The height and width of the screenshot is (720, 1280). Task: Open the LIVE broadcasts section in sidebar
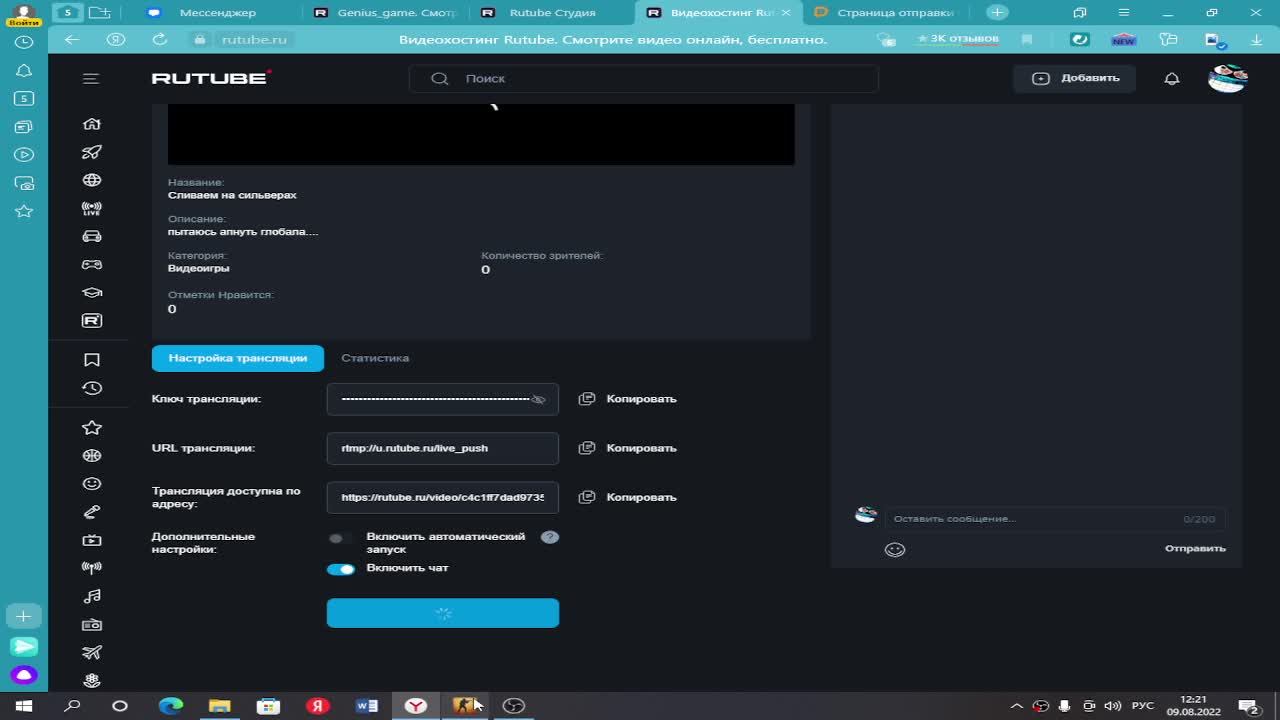click(92, 208)
